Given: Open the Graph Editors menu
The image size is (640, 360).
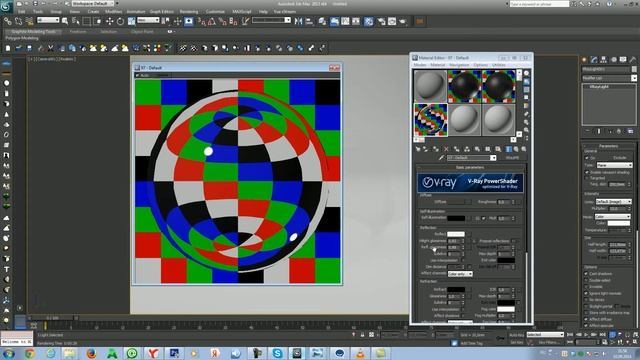Looking at the screenshot, I should (x=162, y=11).
